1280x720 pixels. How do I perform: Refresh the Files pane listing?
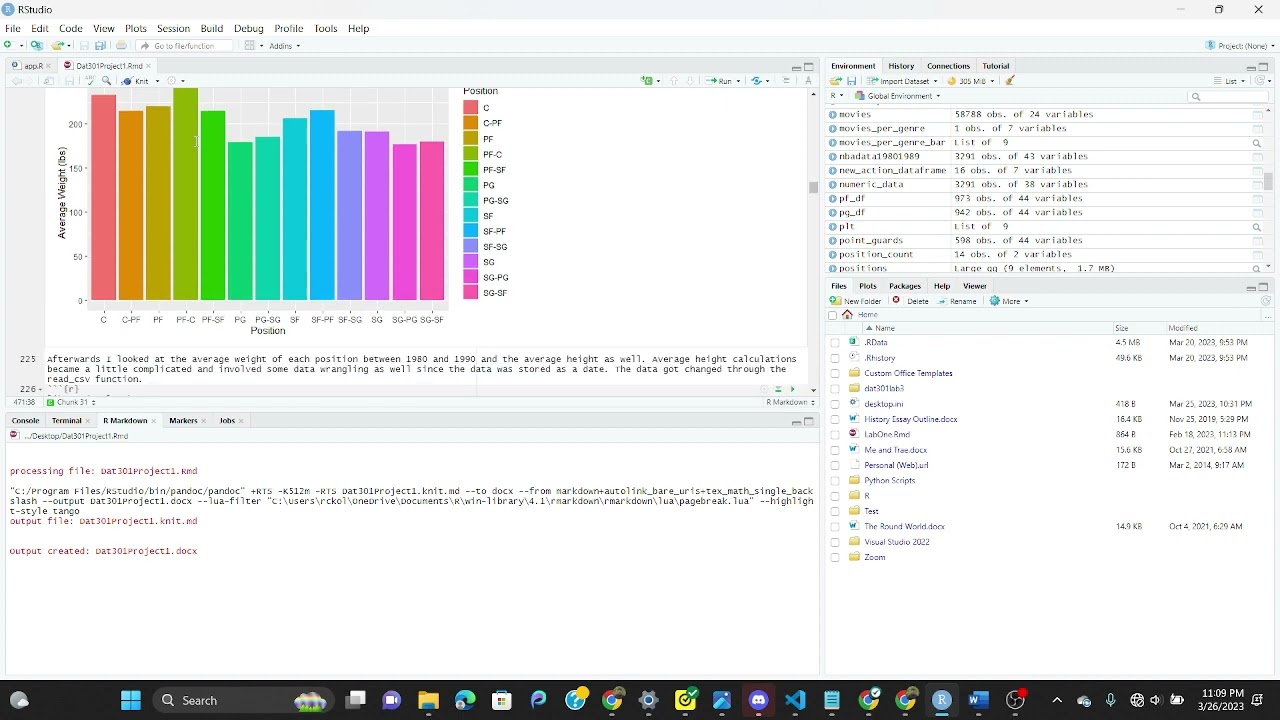[x=1265, y=301]
